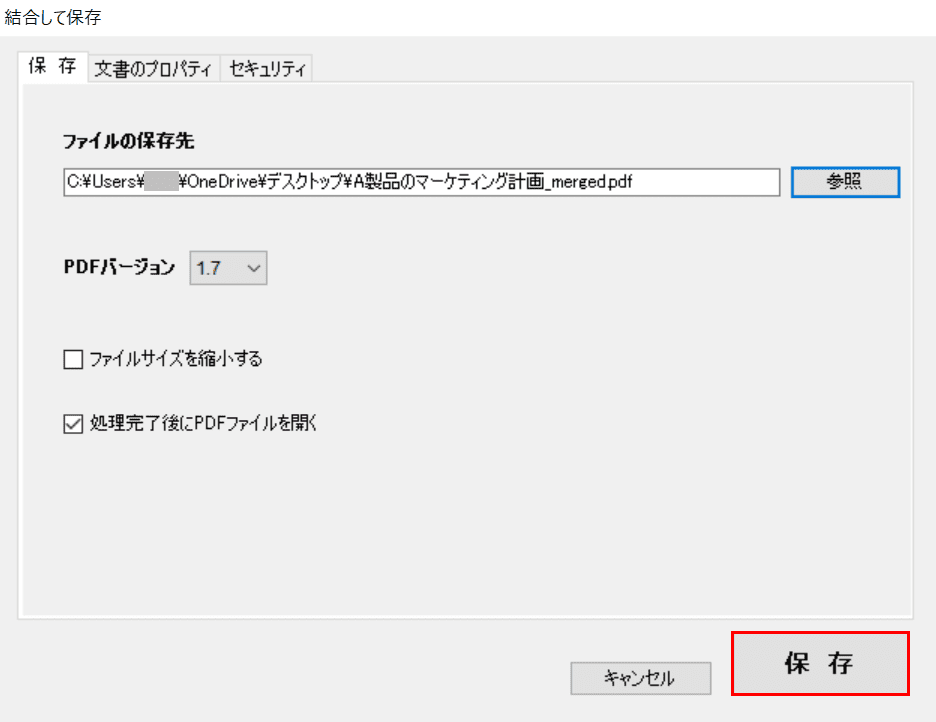Switch to the 保存 tab
Image resolution: width=936 pixels, height=722 pixels.
pyautogui.click(x=53, y=66)
